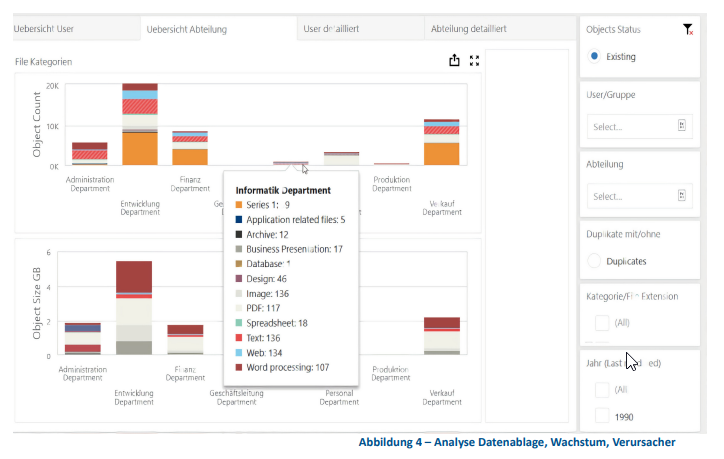This screenshot has width=724, height=459.
Task: Click 'Geschäftsleitung Department' label in lower chart
Action: [x=236, y=398]
